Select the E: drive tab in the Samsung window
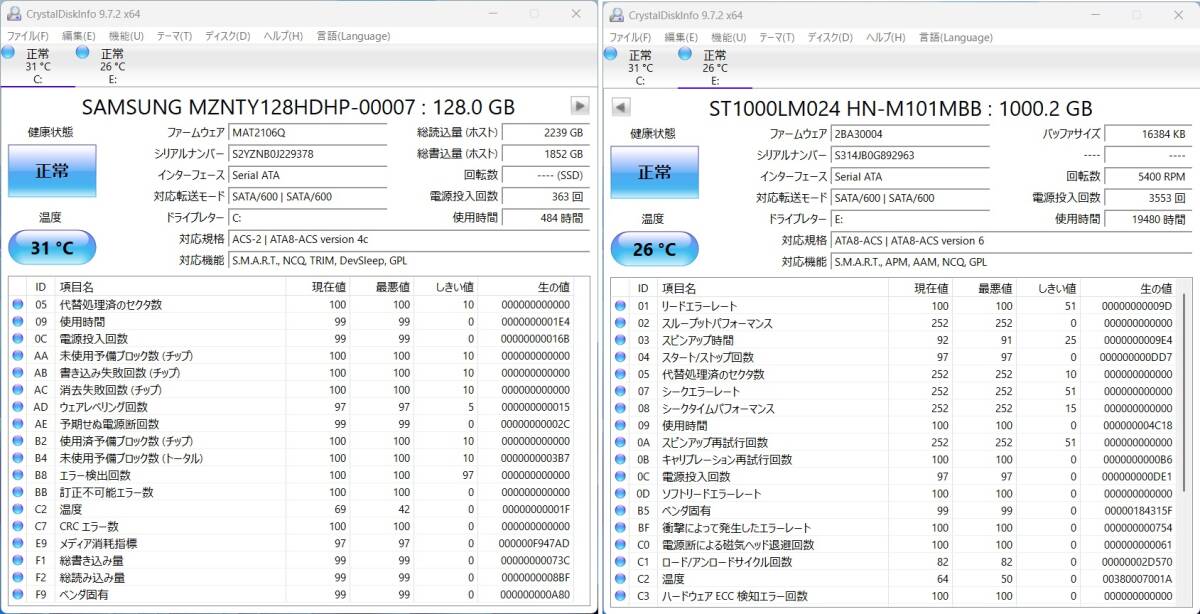Image resolution: width=1200 pixels, height=614 pixels. [111, 66]
